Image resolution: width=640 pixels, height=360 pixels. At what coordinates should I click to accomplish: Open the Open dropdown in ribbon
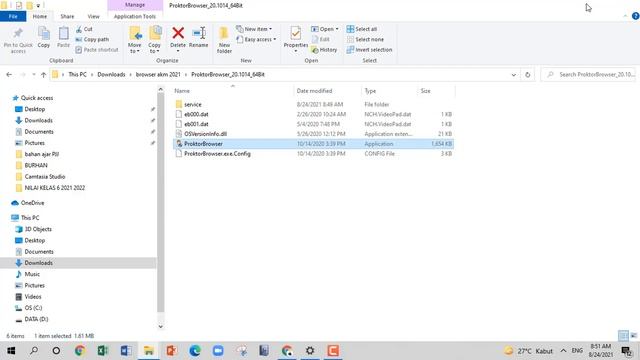pos(325,29)
